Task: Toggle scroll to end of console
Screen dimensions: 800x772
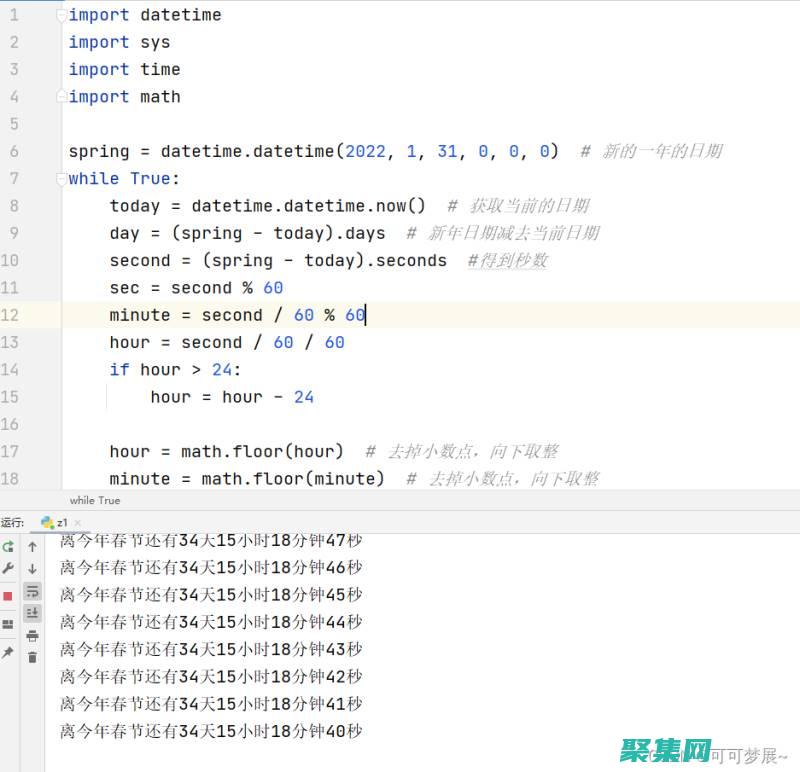Action: 32,613
